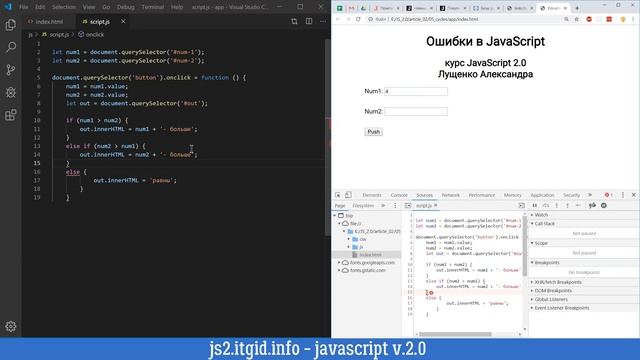This screenshot has height=360, width=640.
Task: Close script.js tab in DevTools Sources
Action: pos(436,205)
